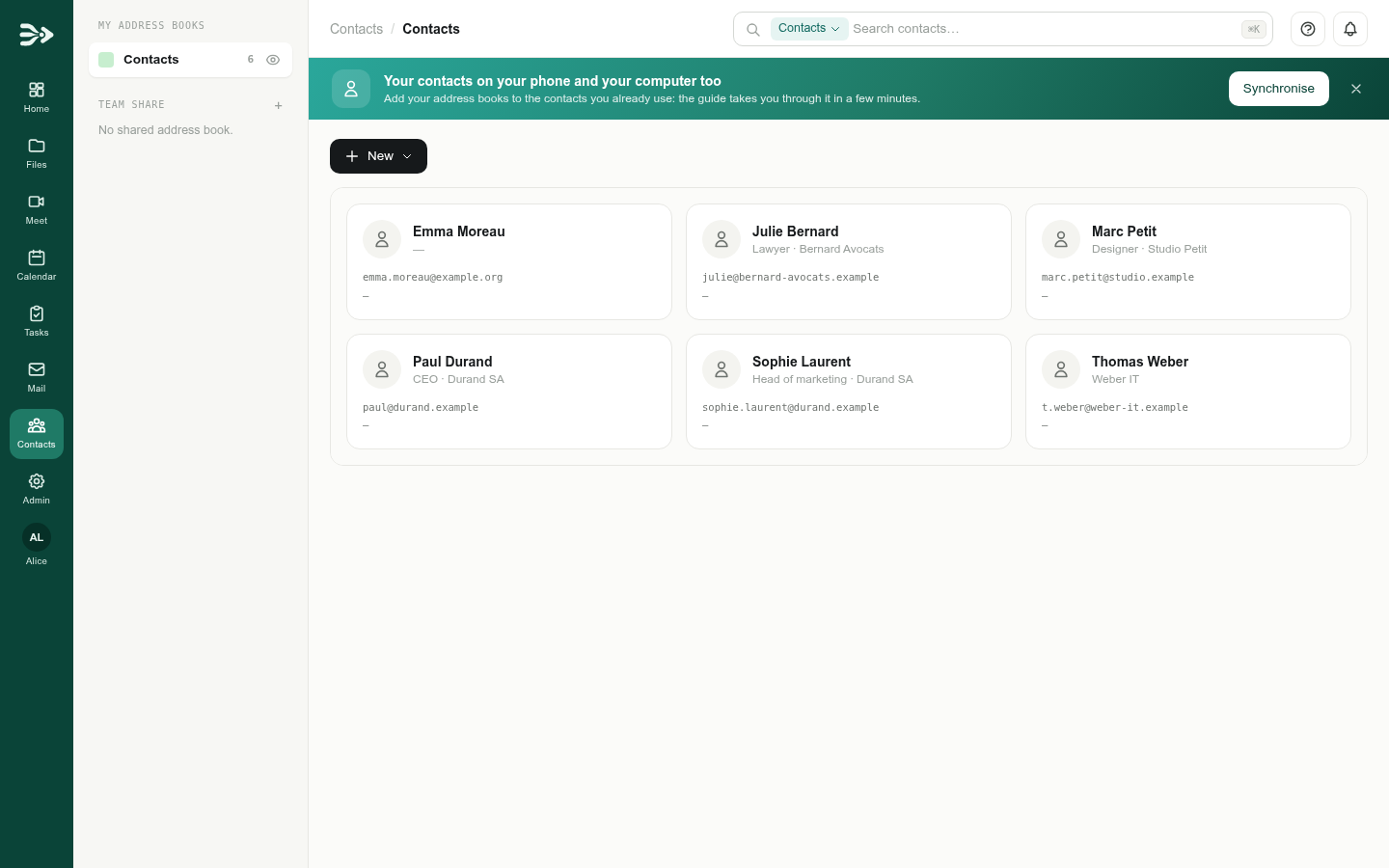The height and width of the screenshot is (868, 1389).
Task: Add a team share address book
Action: click(x=279, y=105)
